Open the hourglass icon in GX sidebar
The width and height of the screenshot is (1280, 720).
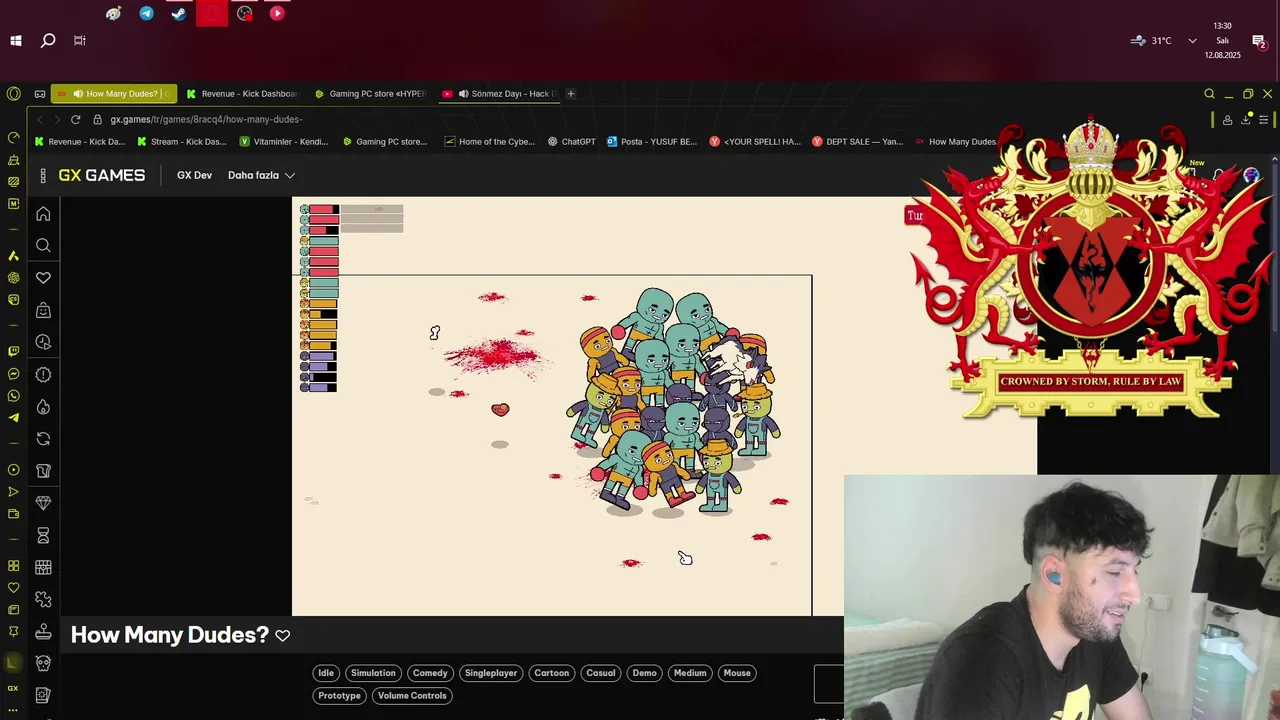pyautogui.click(x=43, y=535)
